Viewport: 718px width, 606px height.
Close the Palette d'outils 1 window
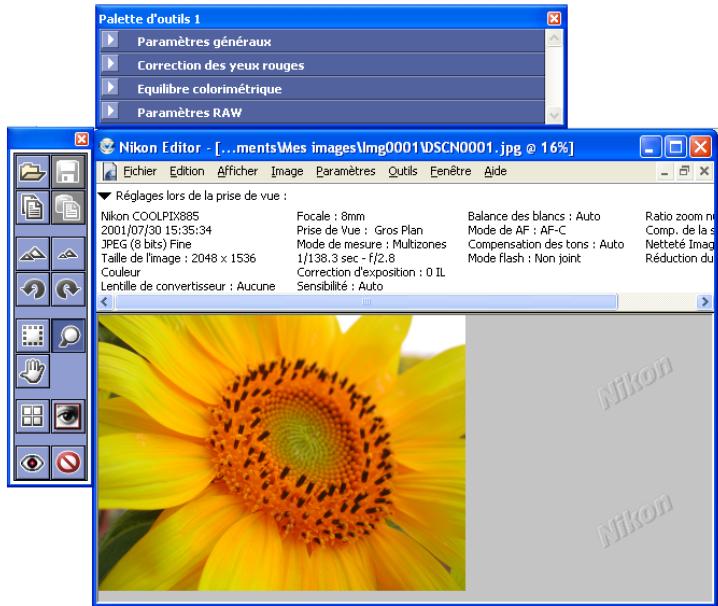pyautogui.click(x=554, y=18)
